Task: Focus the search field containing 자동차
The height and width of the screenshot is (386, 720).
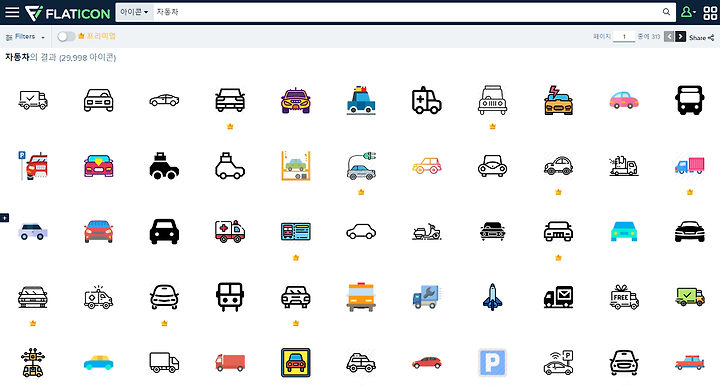Action: [406, 12]
